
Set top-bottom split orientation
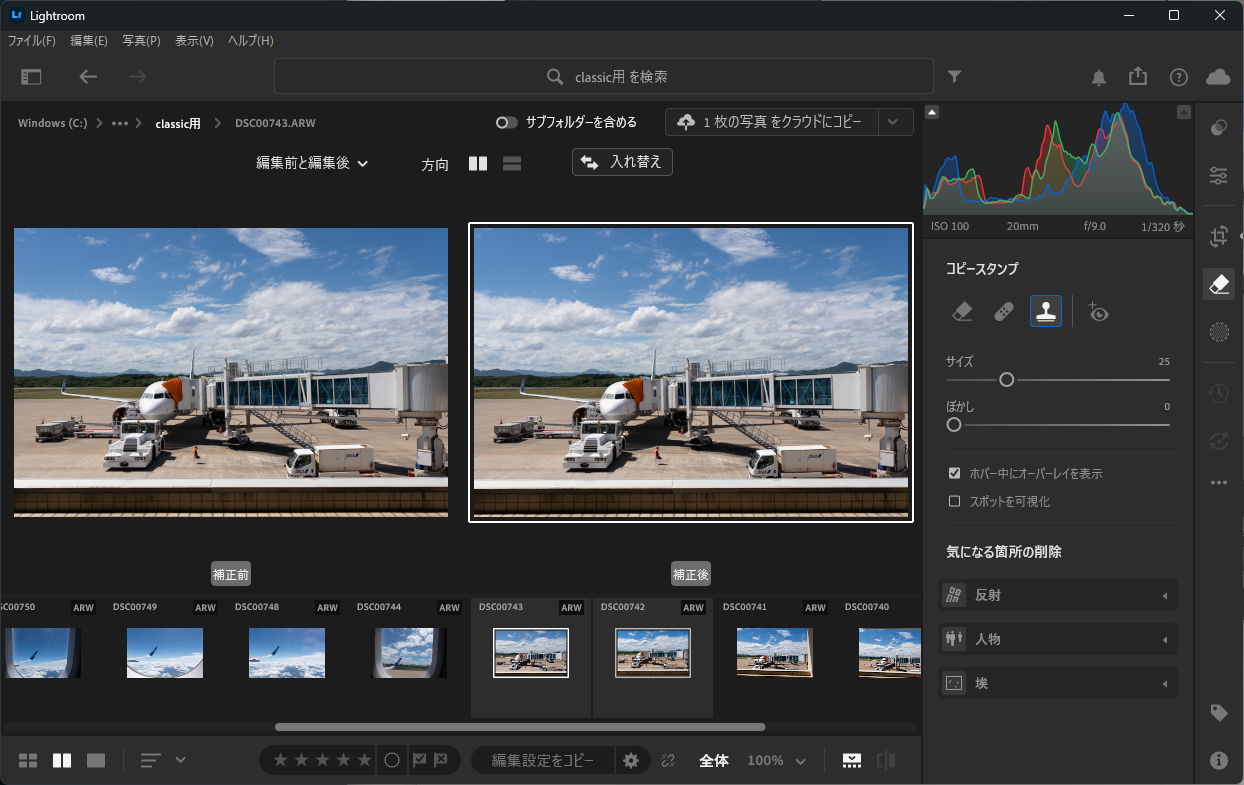(512, 164)
